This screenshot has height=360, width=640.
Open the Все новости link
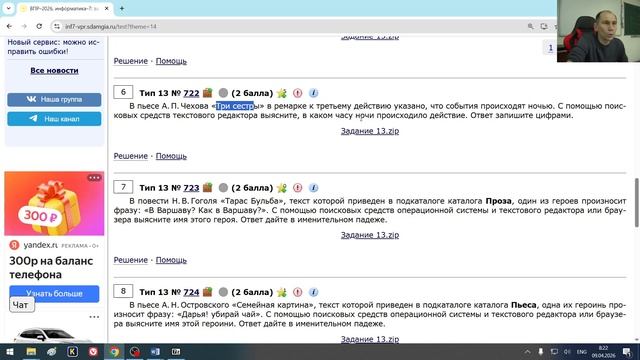pos(54,71)
